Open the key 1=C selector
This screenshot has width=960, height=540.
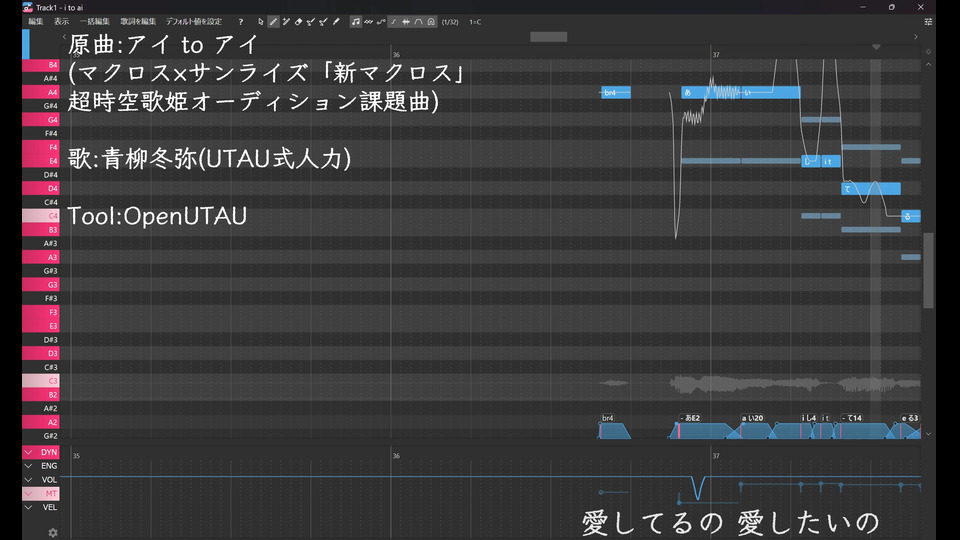(x=475, y=22)
